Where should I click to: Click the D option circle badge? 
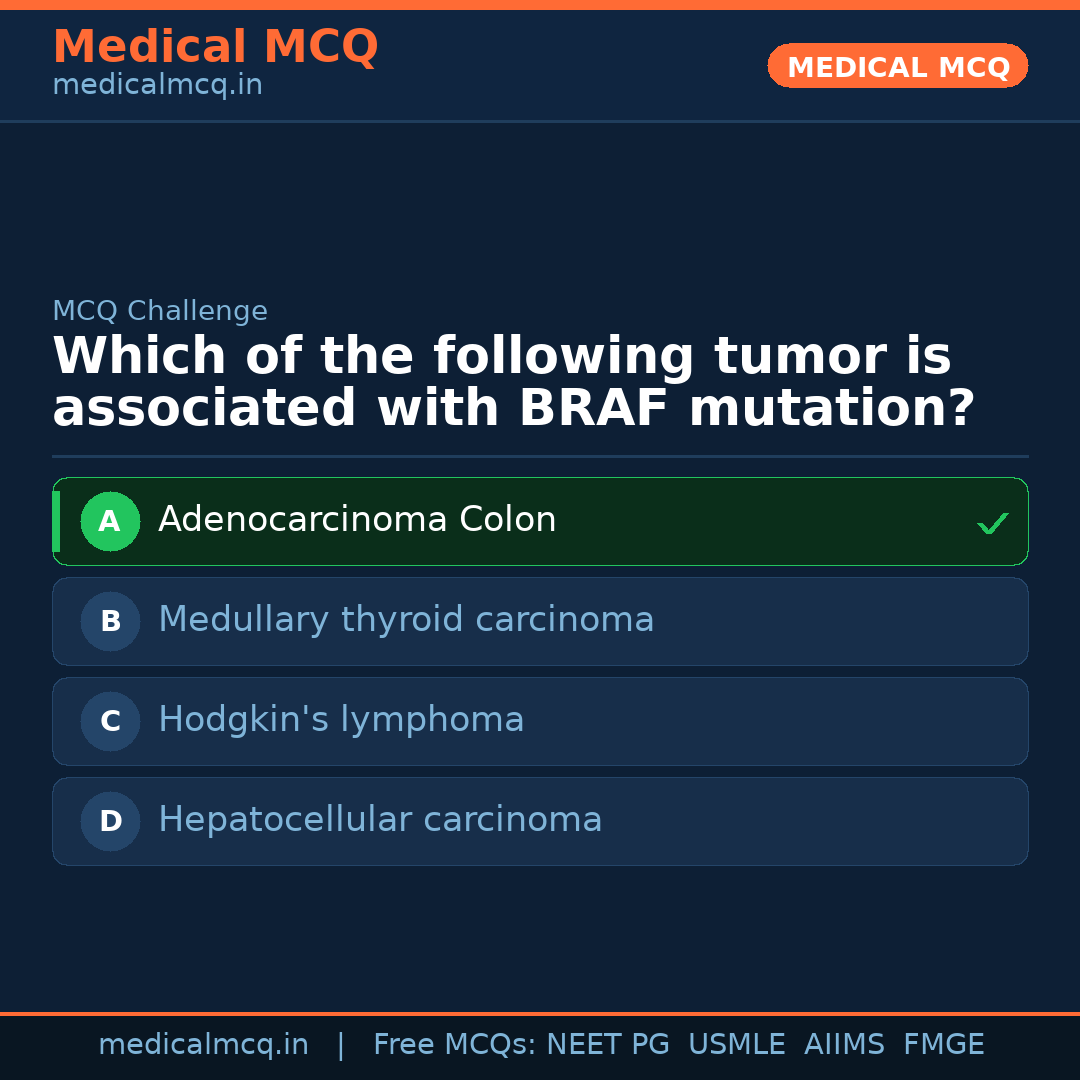click(x=110, y=821)
